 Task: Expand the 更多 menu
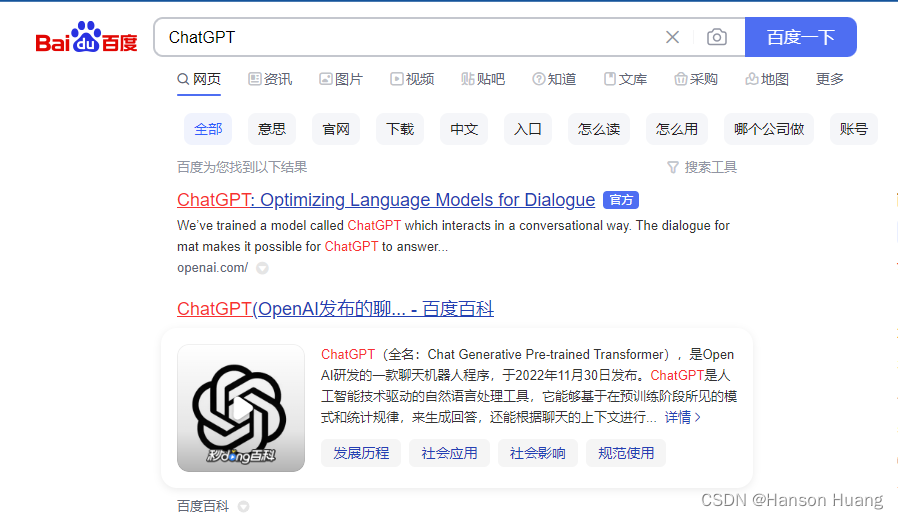pyautogui.click(x=830, y=79)
